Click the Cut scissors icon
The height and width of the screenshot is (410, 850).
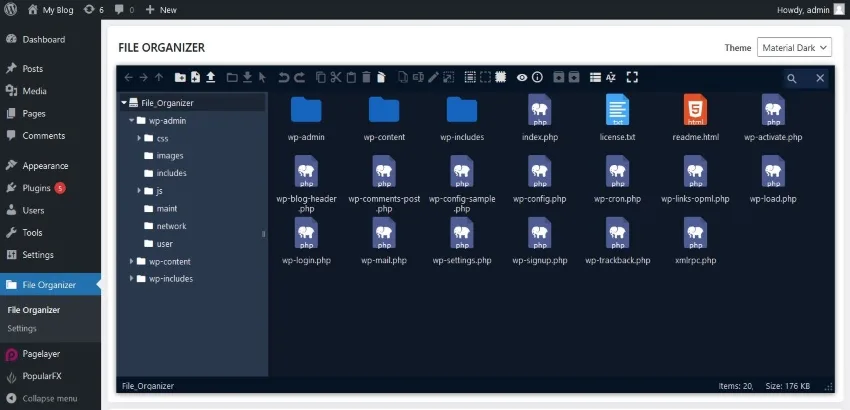[x=336, y=78]
